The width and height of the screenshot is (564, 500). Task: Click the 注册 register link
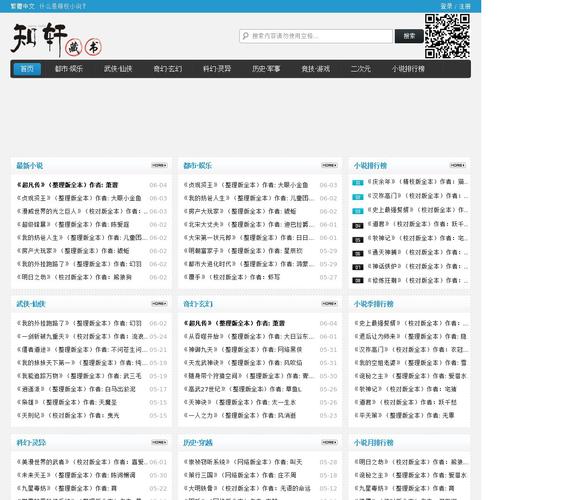[464, 6]
